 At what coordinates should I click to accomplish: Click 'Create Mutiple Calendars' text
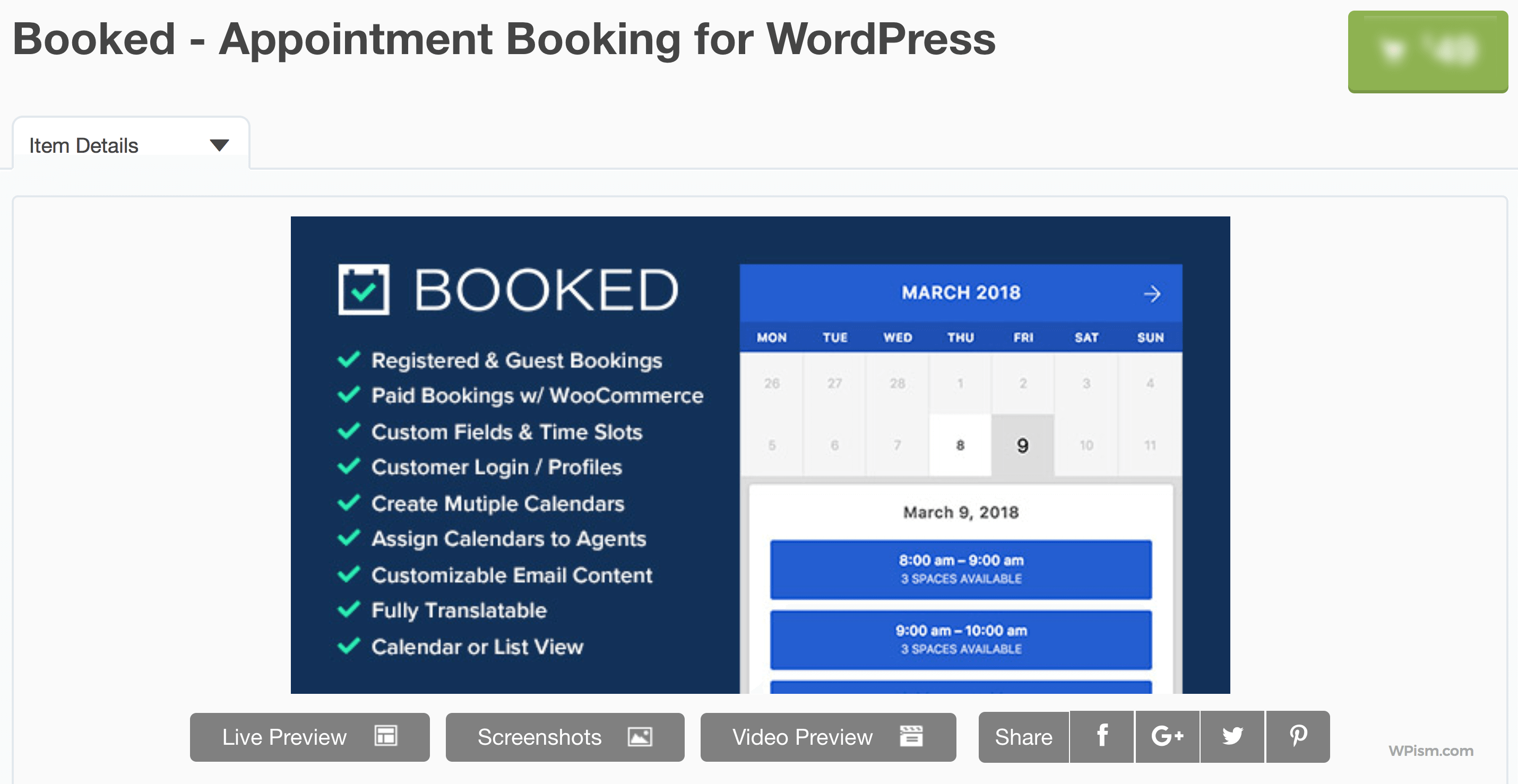(x=498, y=503)
